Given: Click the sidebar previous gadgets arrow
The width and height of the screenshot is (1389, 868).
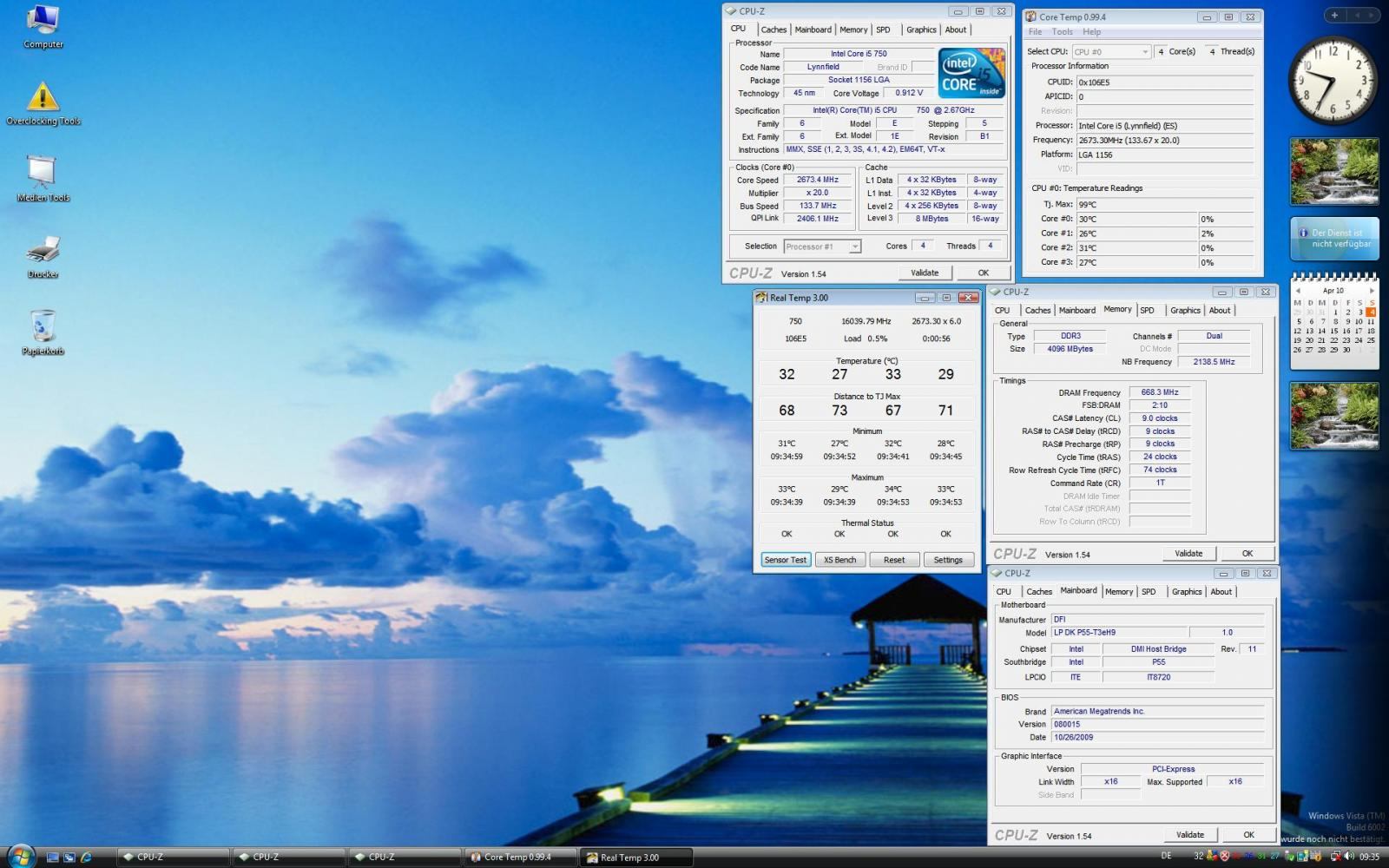Looking at the screenshot, I should [x=1357, y=15].
